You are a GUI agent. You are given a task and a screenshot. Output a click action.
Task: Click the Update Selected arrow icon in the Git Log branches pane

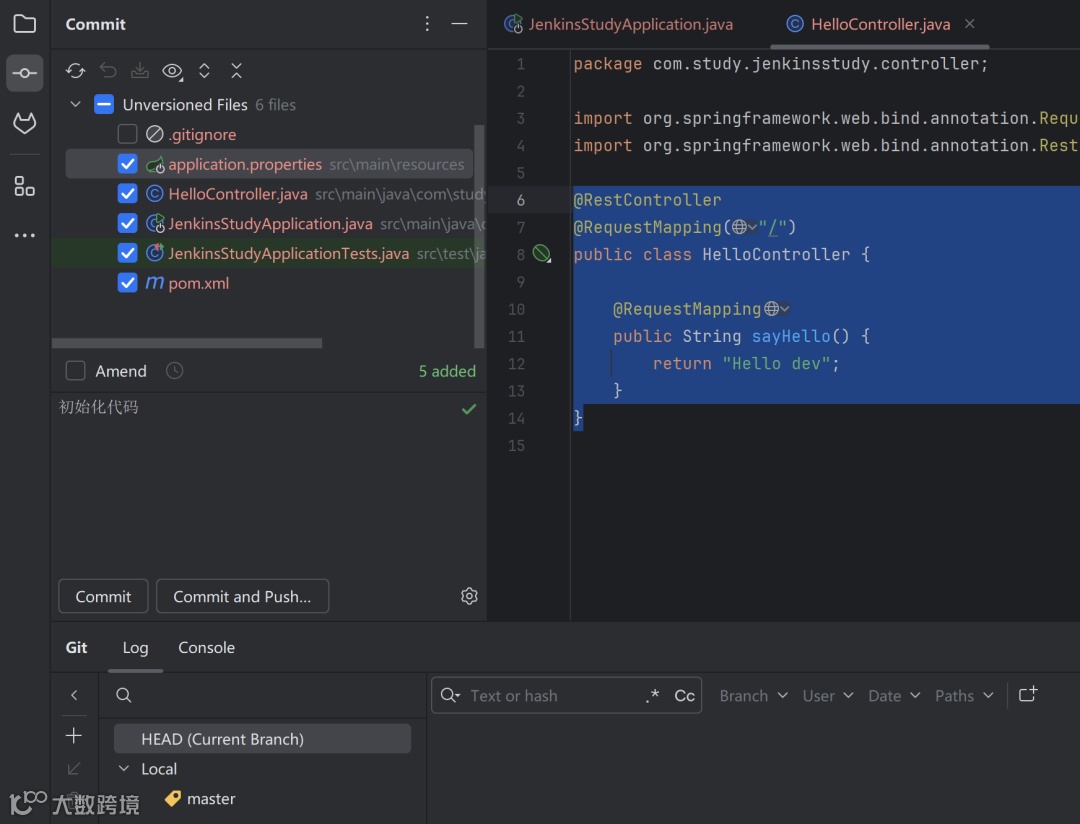(74, 768)
